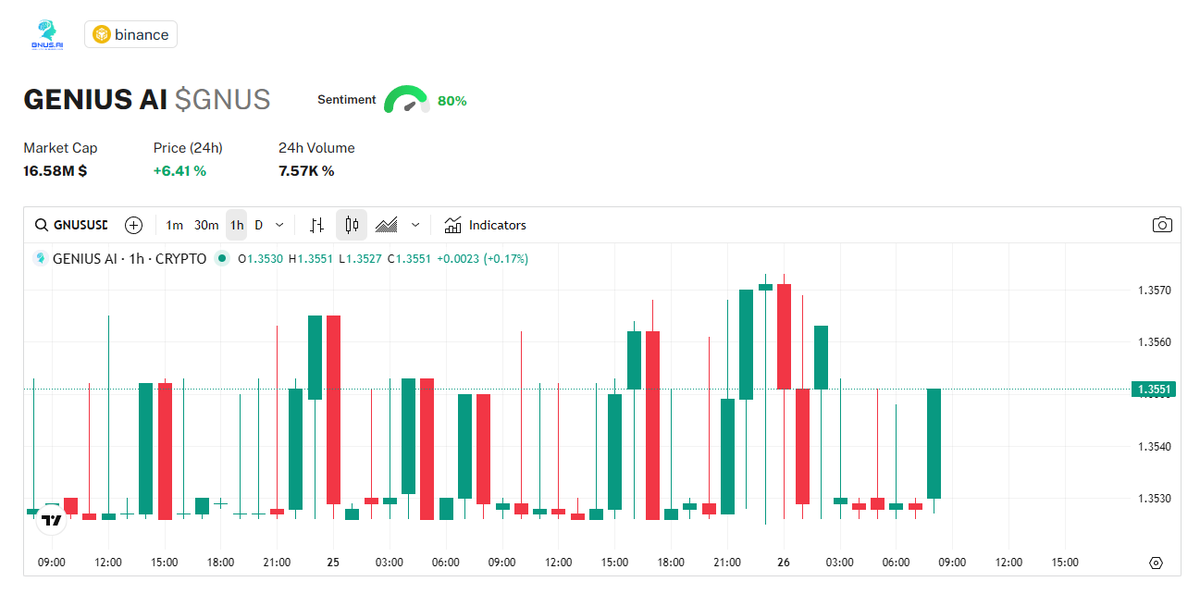Click the GNUS.AI logo
The image size is (1200, 594).
click(46, 34)
